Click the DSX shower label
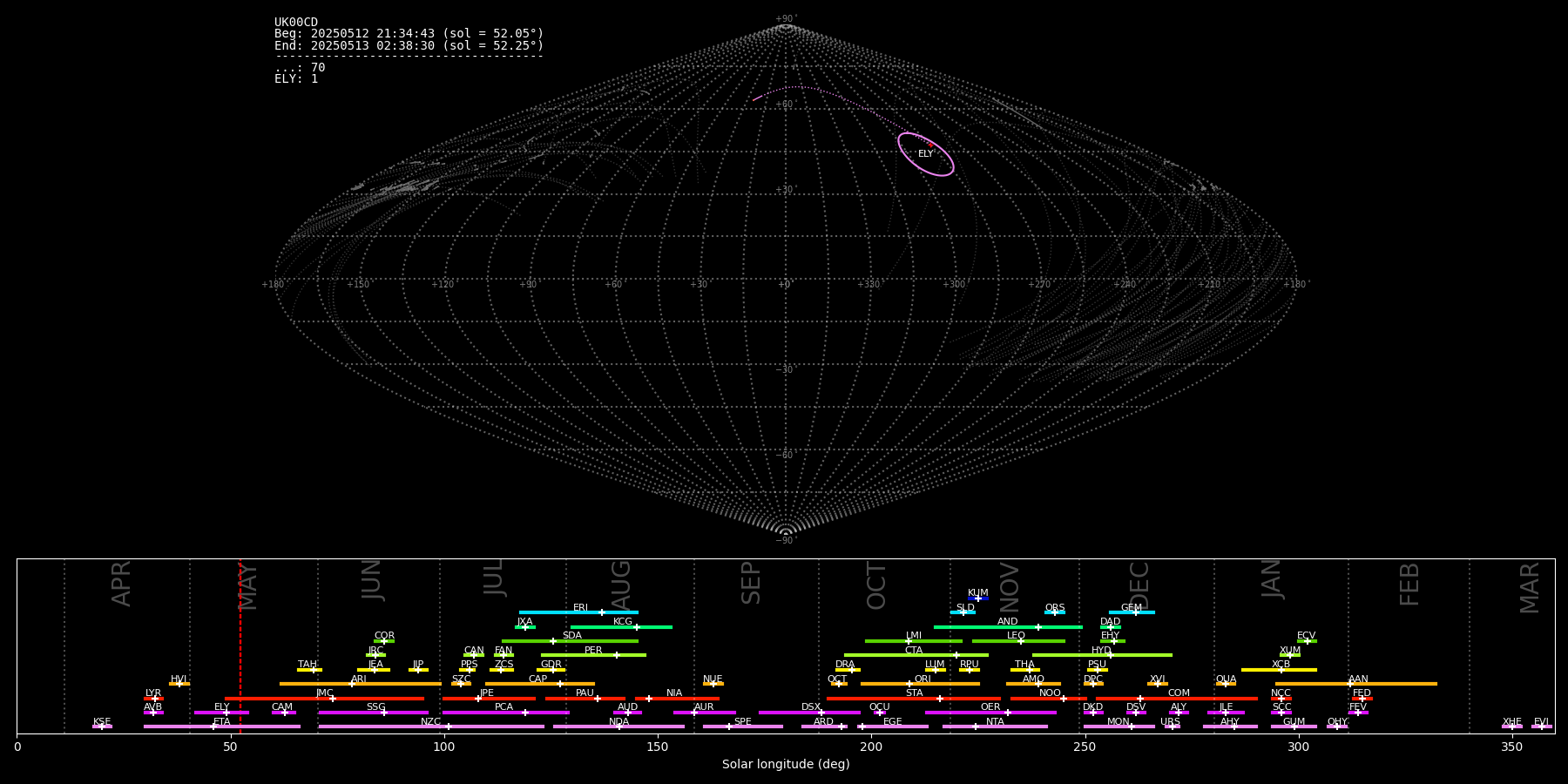Viewport: 1568px width, 784px height. click(x=811, y=707)
